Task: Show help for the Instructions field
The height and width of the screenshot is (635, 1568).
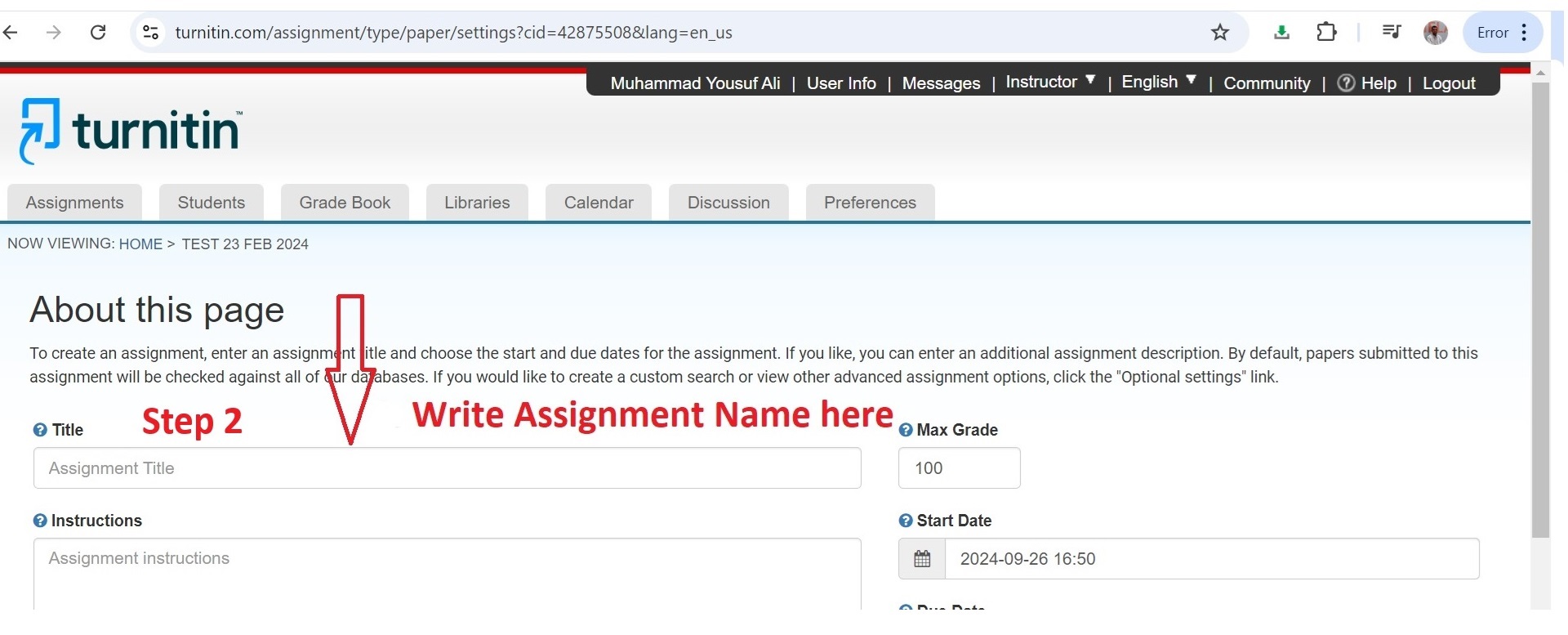Action: 40,521
